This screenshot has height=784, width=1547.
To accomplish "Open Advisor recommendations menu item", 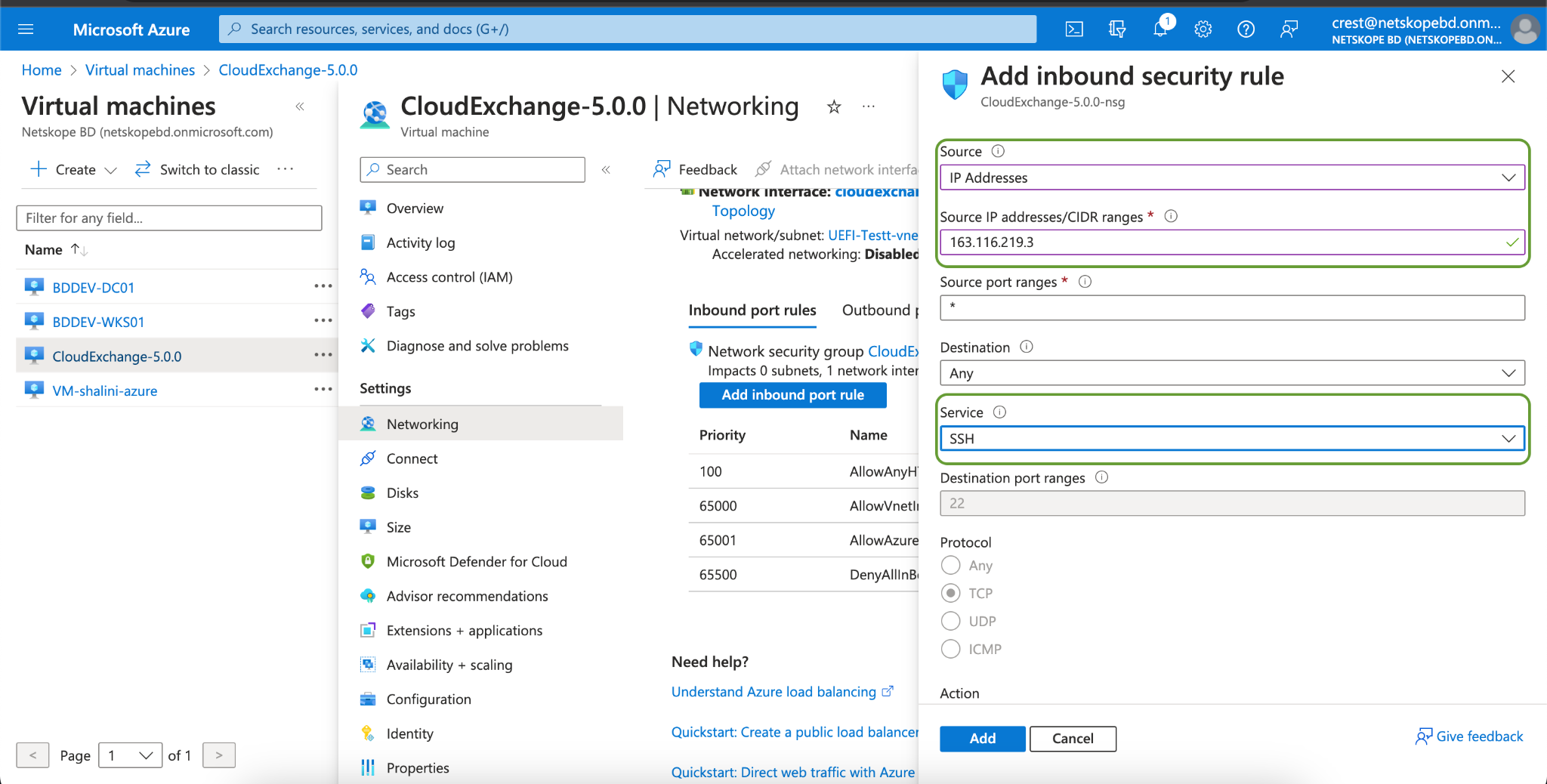I will coord(467,596).
